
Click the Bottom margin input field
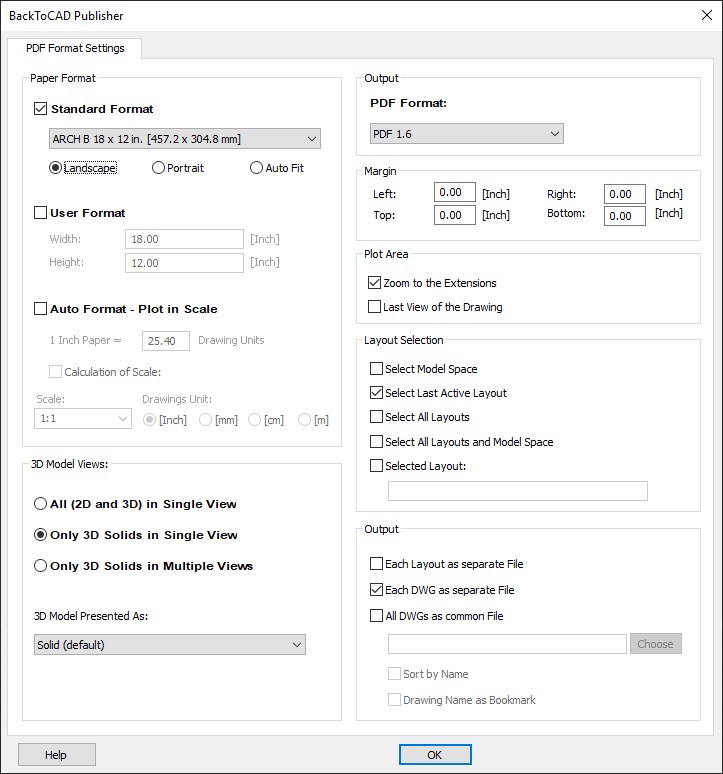(x=625, y=216)
